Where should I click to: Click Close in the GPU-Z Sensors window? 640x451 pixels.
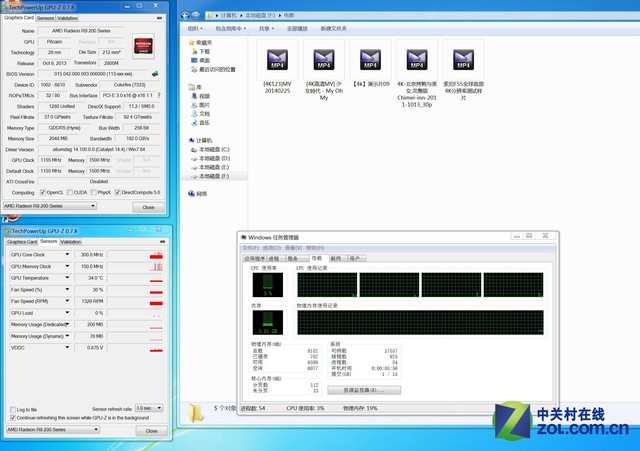click(150, 430)
